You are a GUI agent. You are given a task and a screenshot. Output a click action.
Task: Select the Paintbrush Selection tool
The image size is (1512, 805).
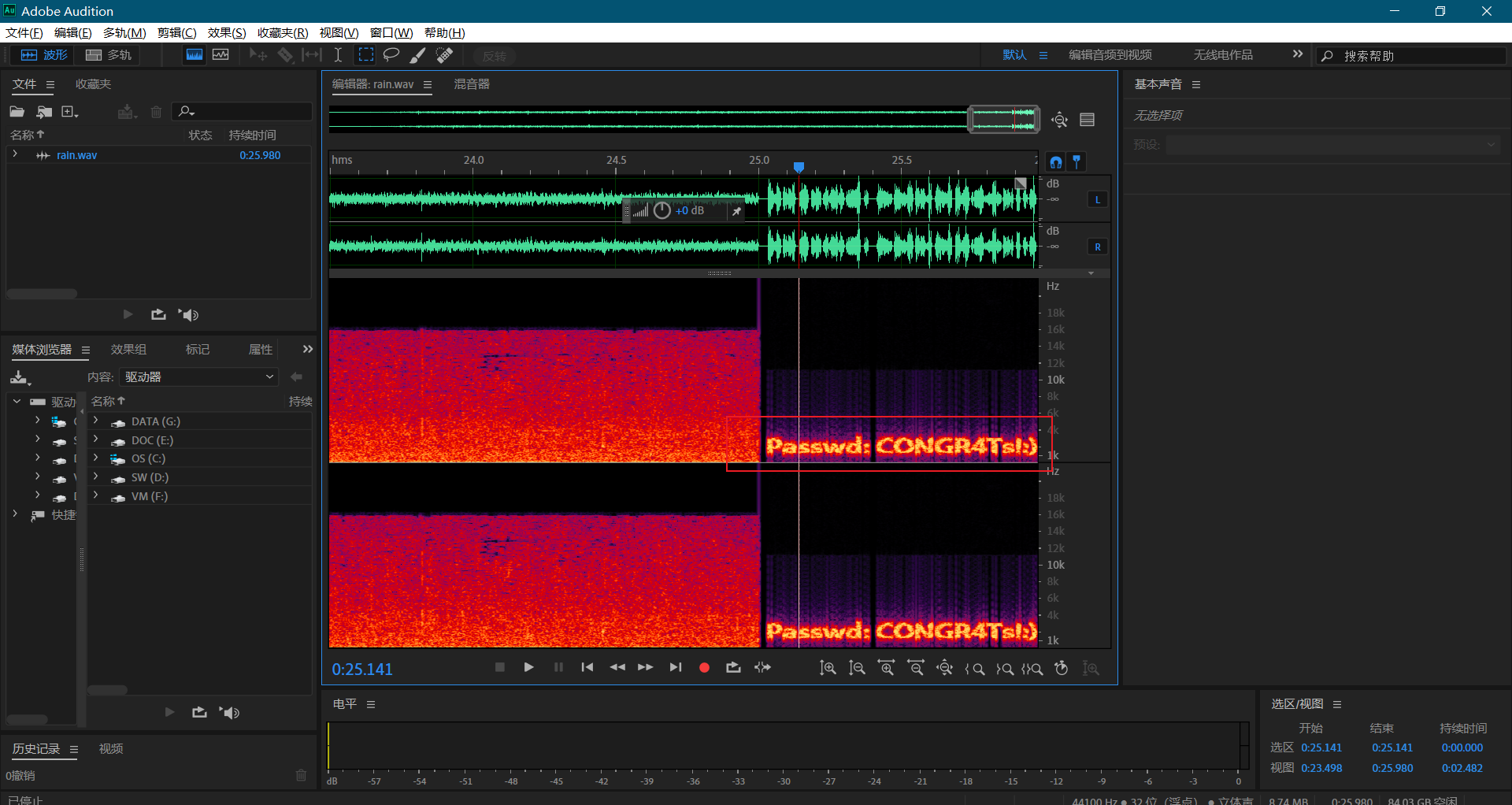coord(418,55)
